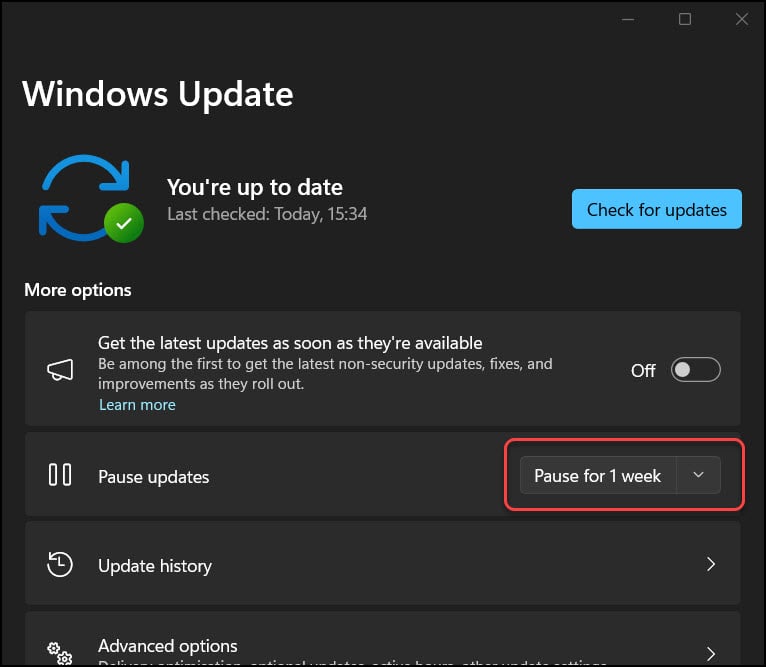
Task: Select the Update history text
Action: [x=155, y=566]
